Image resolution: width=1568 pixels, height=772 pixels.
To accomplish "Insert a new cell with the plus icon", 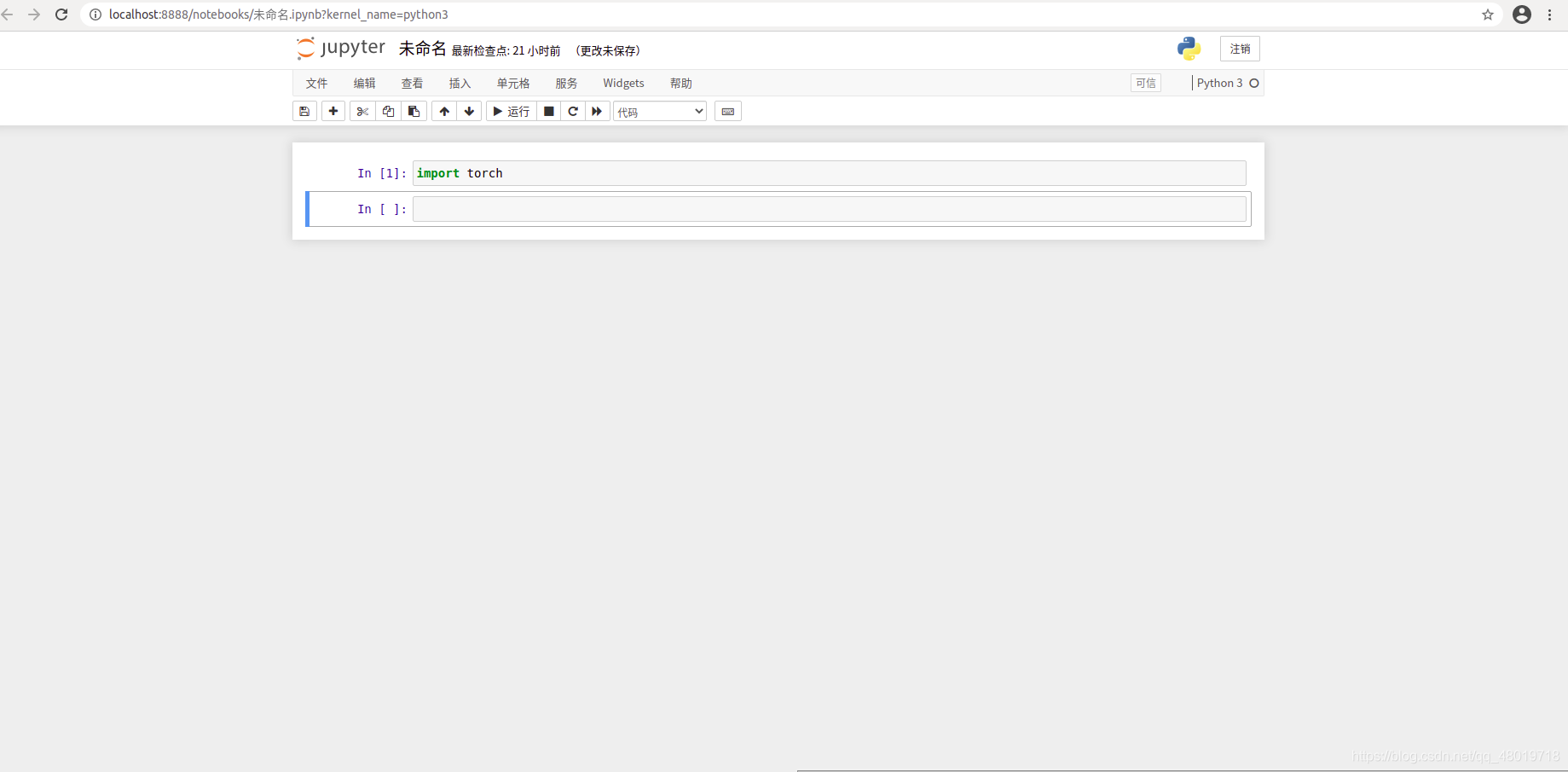I will click(333, 111).
